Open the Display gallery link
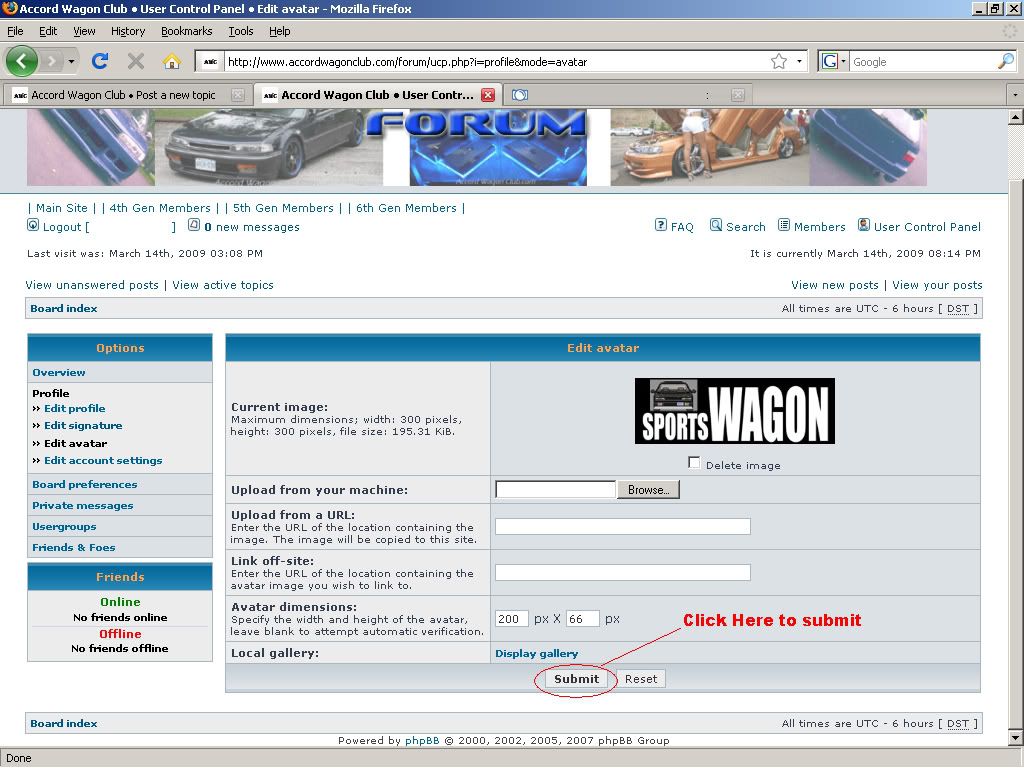Viewport: 1024px width, 768px height. (536, 653)
